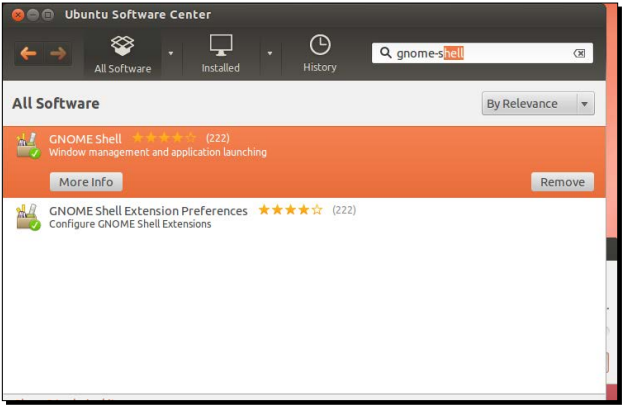
Task: Click the GNOME Shell Extension Preferences icon
Action: [28, 217]
